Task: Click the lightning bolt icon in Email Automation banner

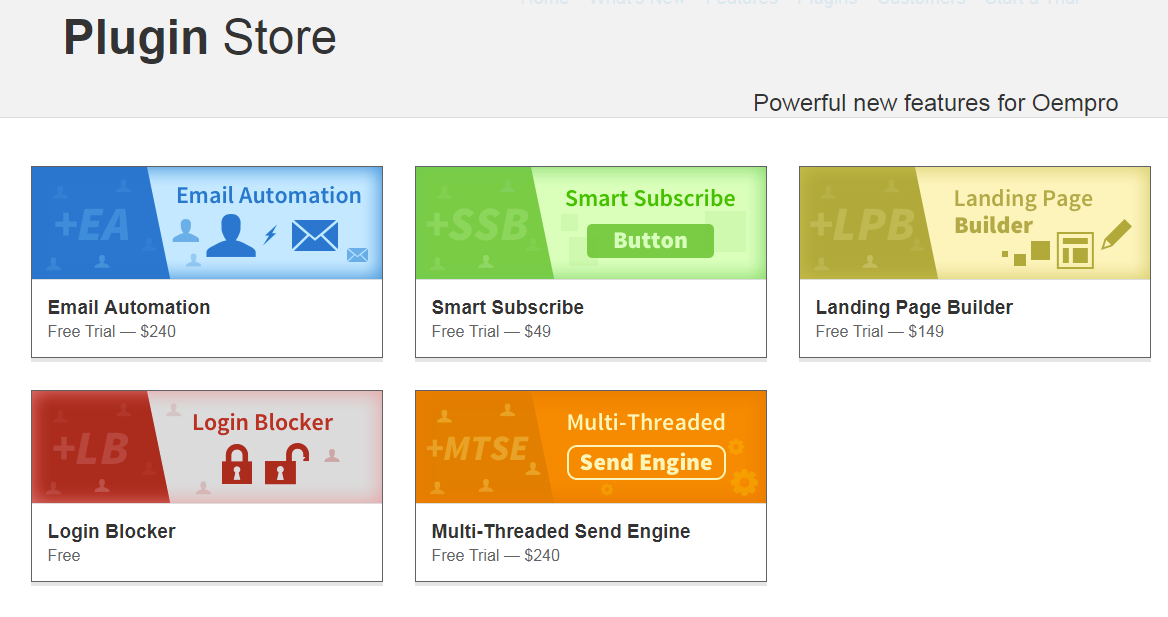Action: pyautogui.click(x=269, y=235)
